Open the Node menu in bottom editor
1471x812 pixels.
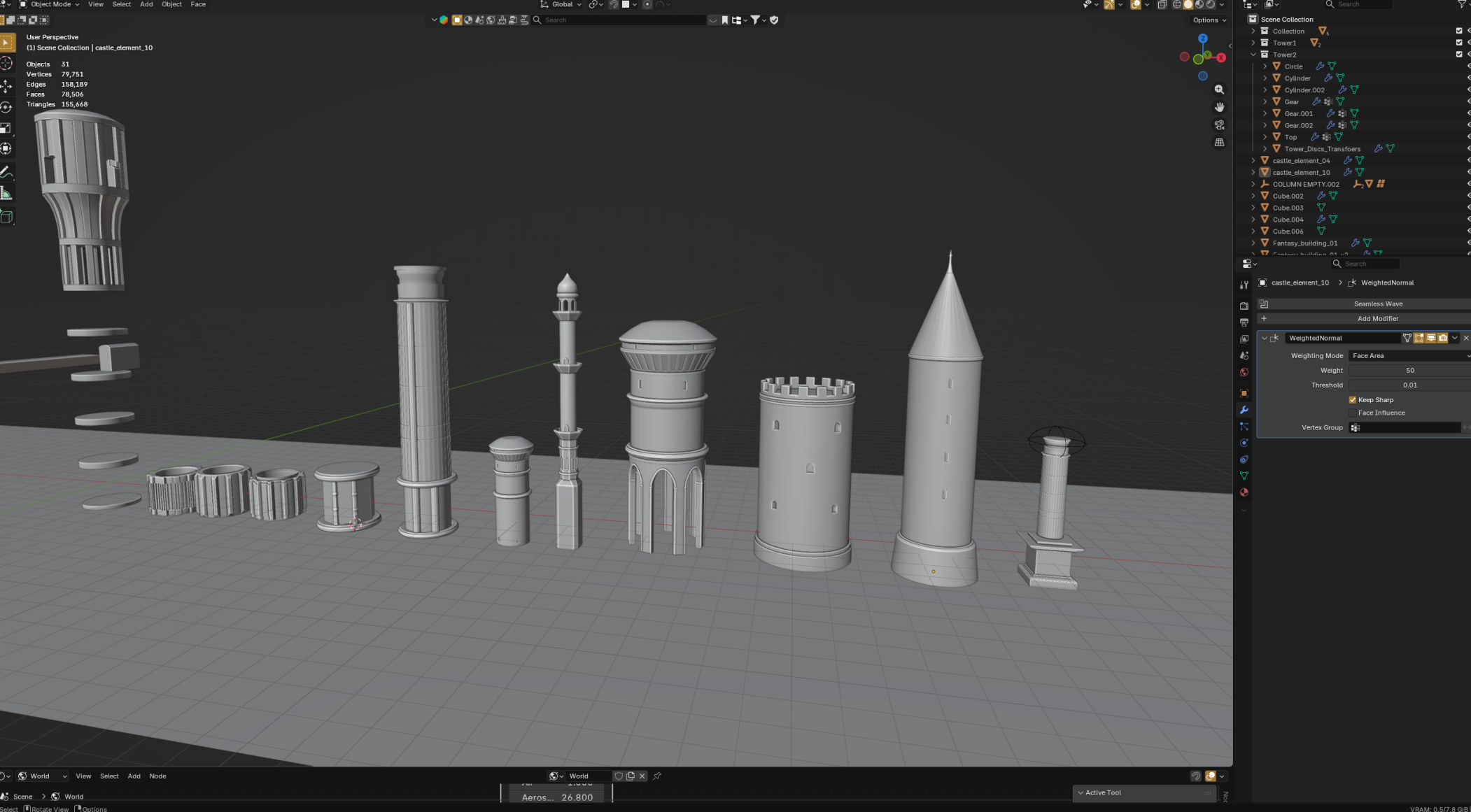coord(157,776)
